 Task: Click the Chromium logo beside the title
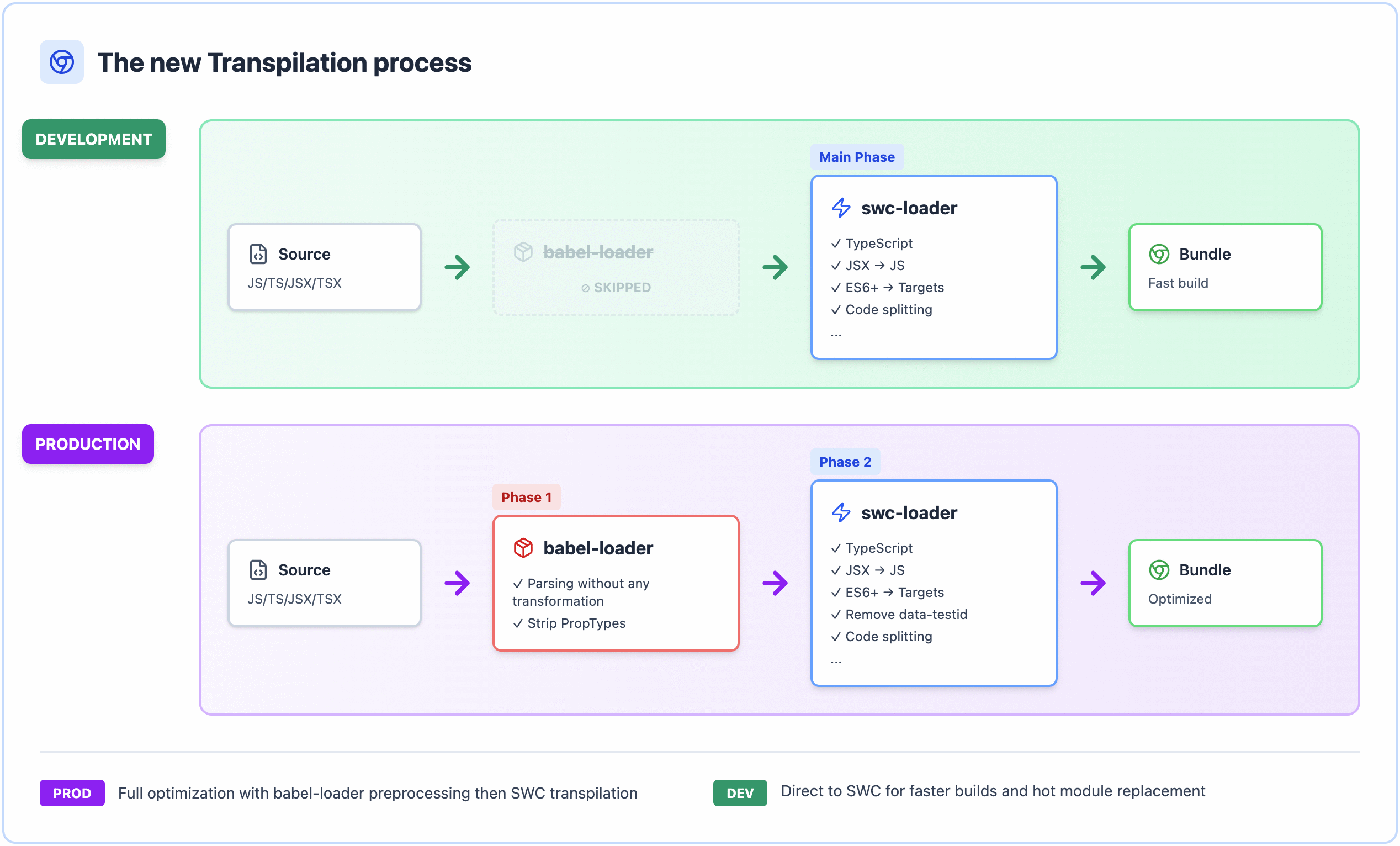(61, 62)
